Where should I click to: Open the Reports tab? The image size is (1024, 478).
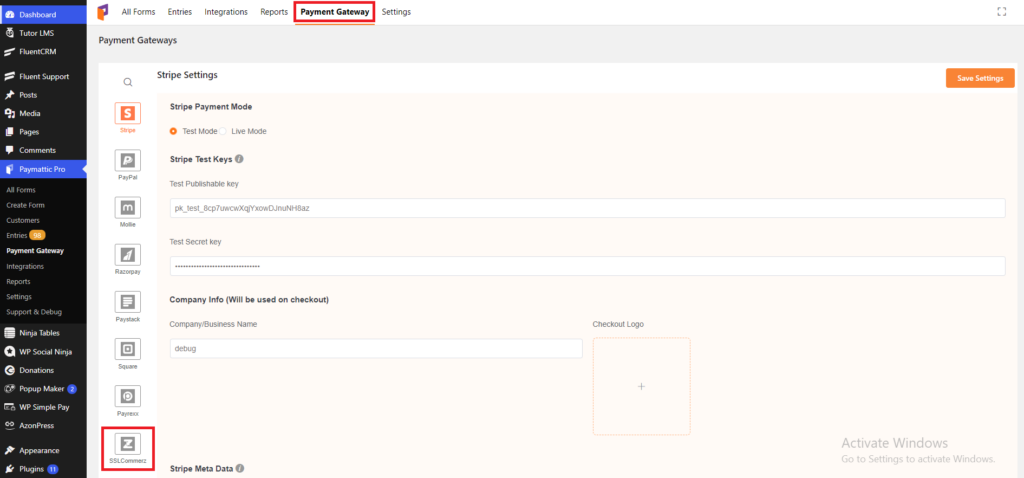coord(274,12)
